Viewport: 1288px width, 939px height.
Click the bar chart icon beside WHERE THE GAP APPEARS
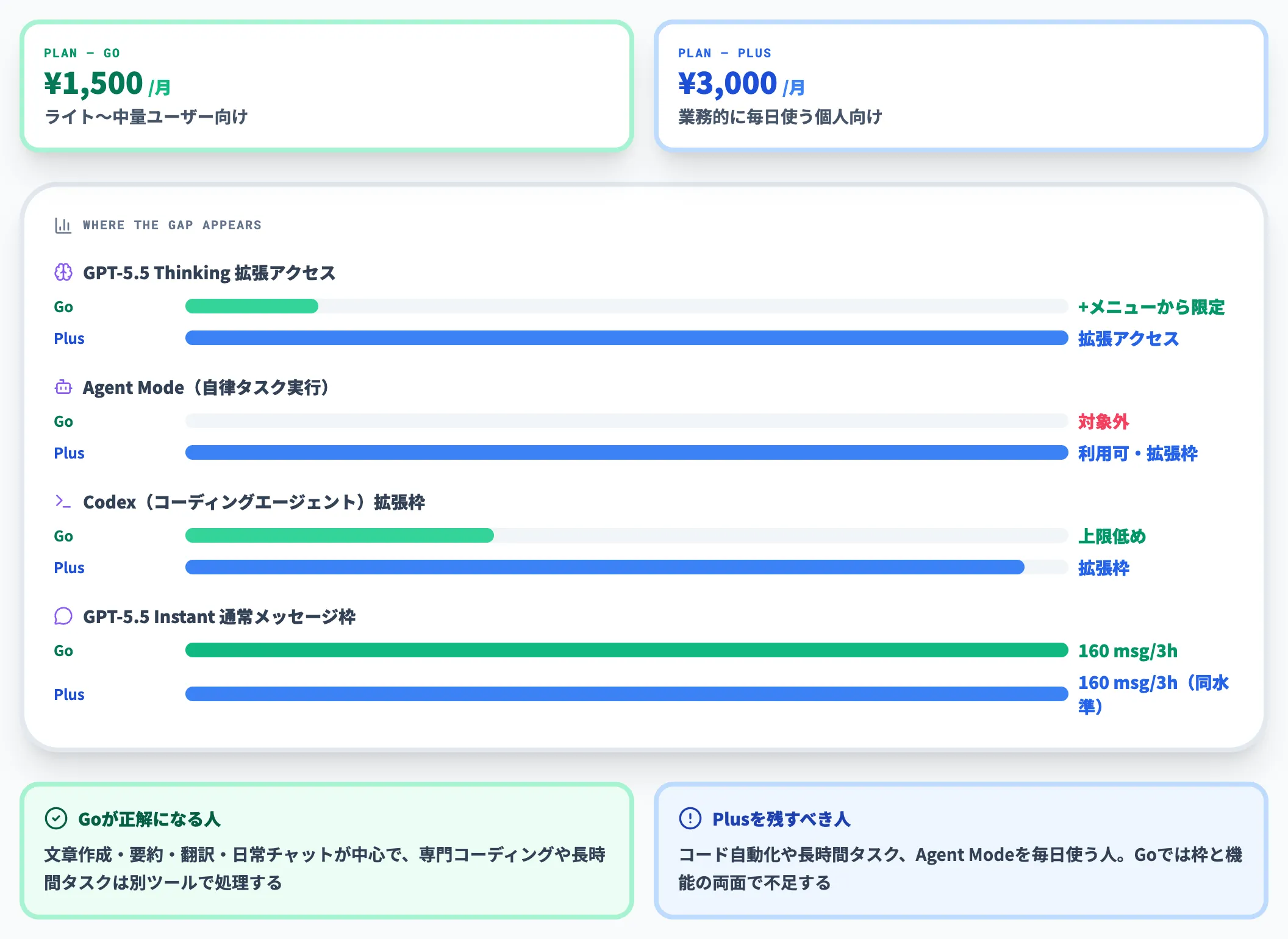(63, 226)
